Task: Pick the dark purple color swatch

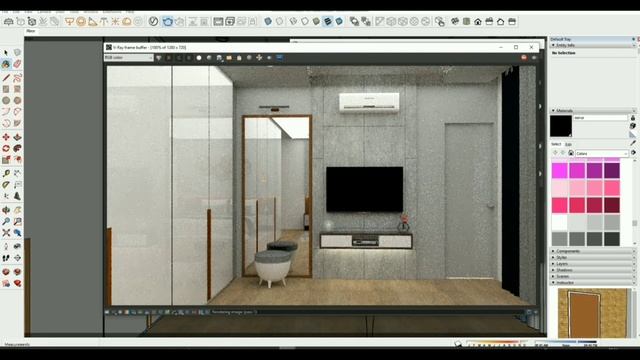Action: (x=612, y=170)
